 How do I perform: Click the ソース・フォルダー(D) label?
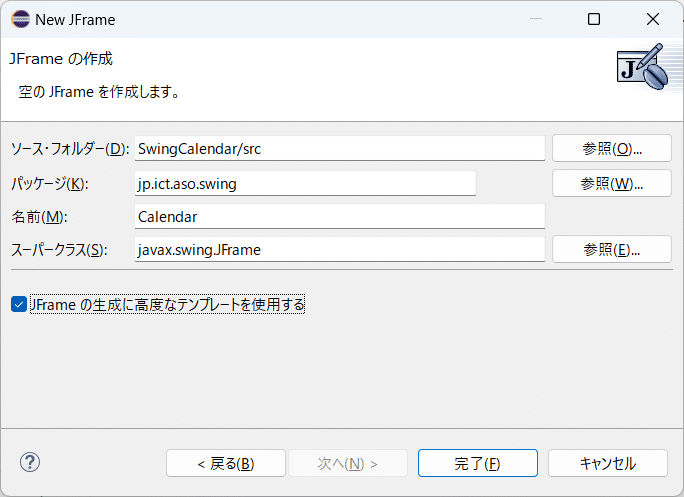pos(70,149)
